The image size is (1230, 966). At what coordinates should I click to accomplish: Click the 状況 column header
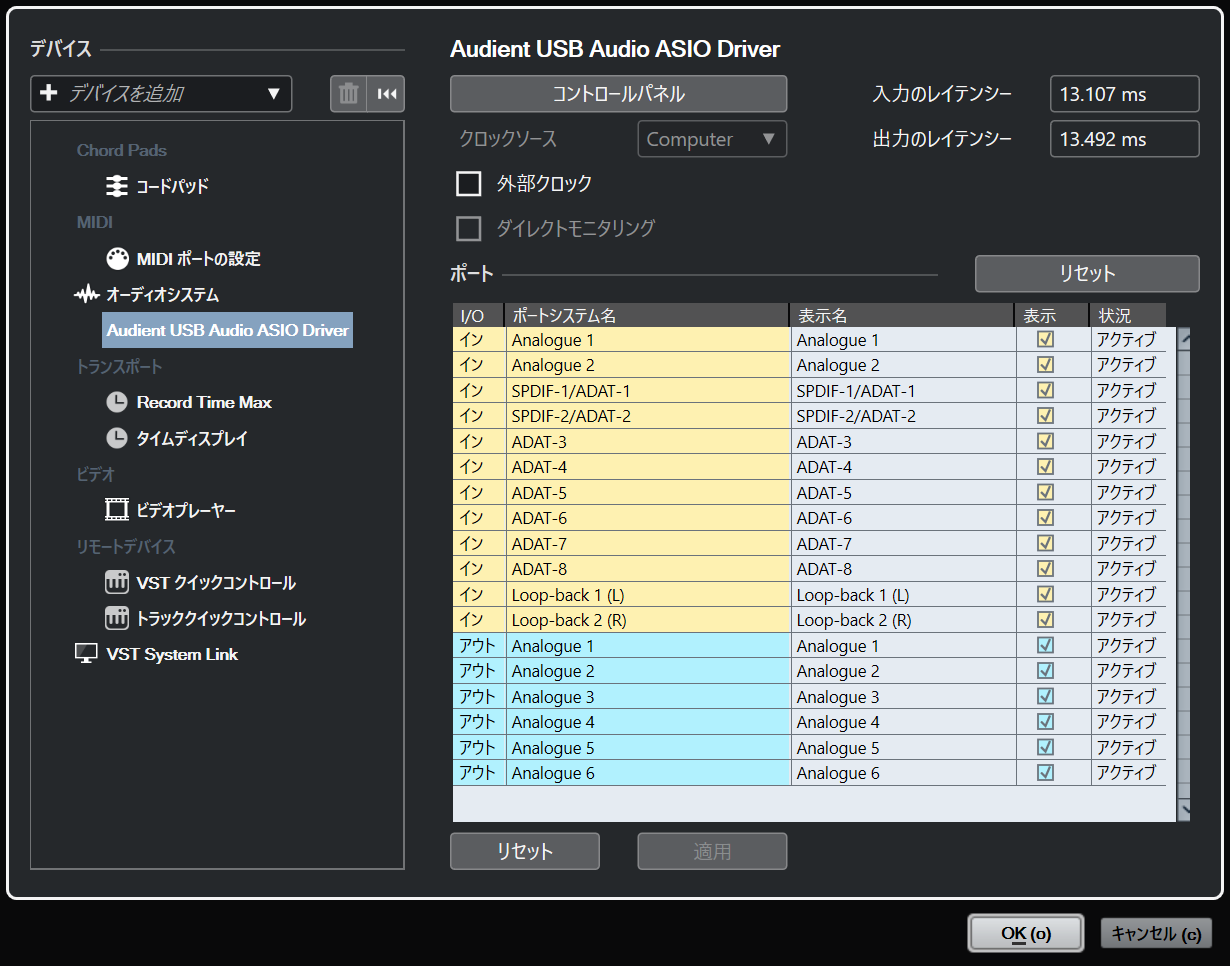[1128, 315]
